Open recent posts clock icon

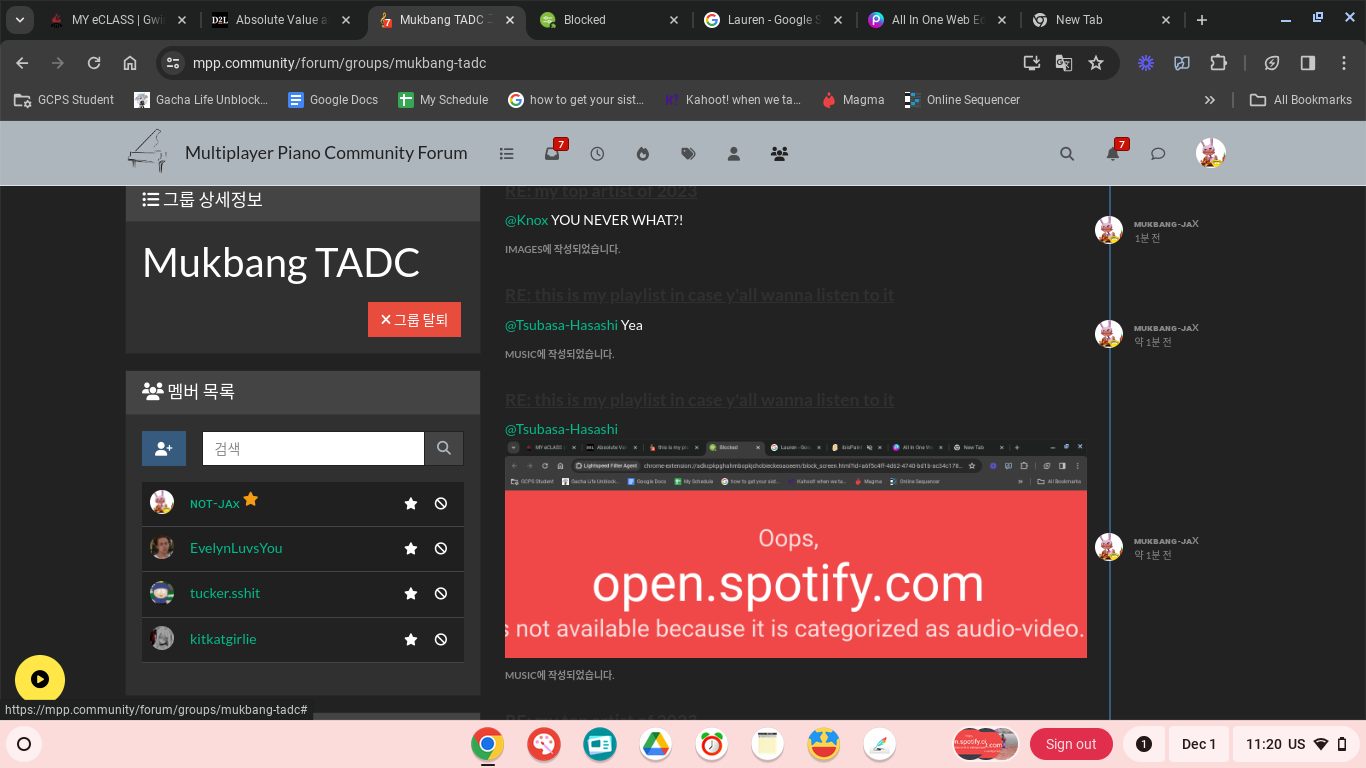click(597, 154)
